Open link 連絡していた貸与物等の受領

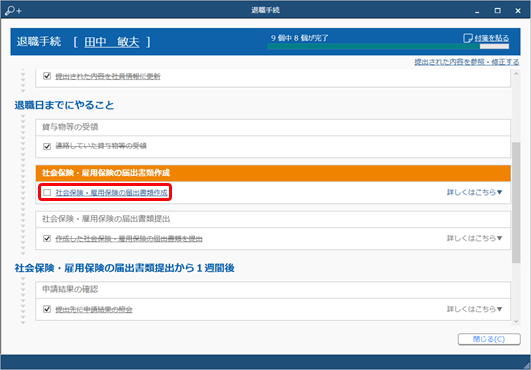click(101, 146)
